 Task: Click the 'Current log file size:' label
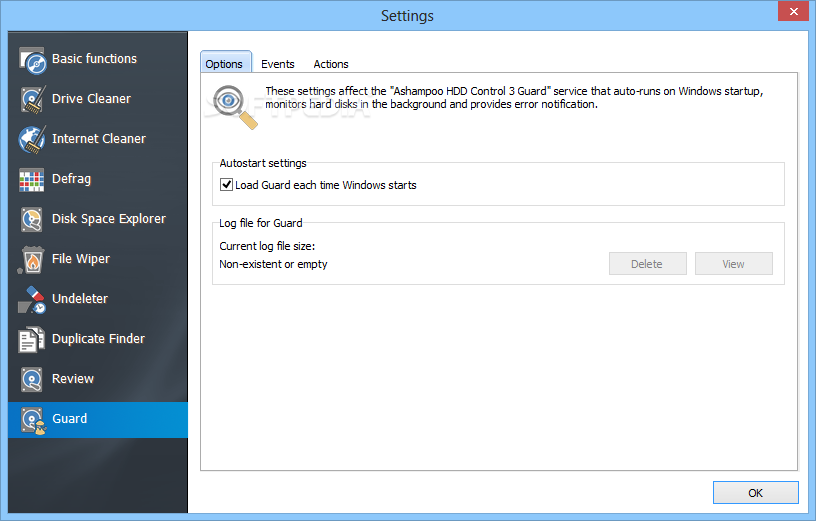267,246
